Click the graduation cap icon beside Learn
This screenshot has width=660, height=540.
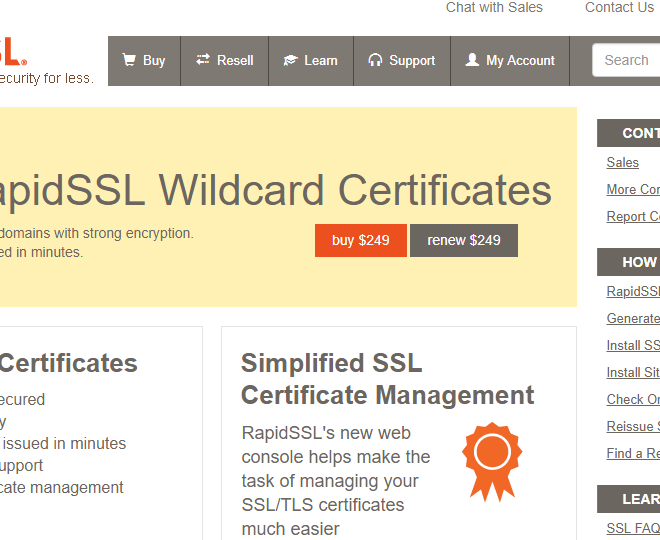point(290,60)
